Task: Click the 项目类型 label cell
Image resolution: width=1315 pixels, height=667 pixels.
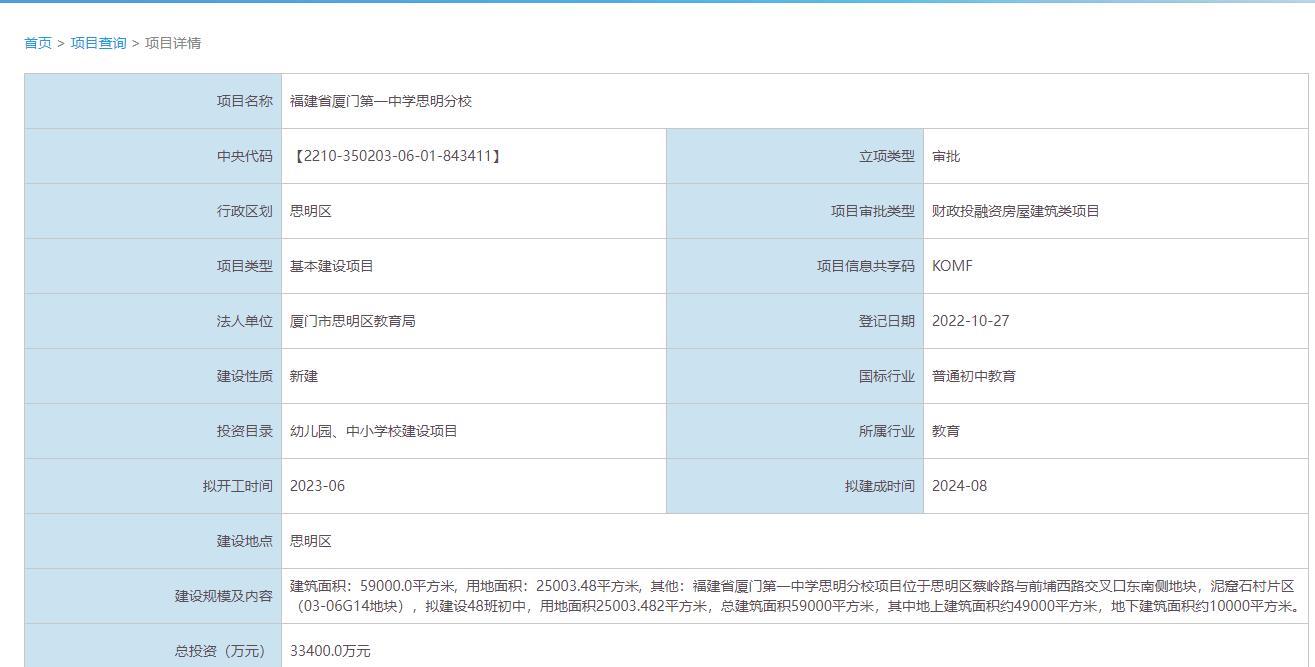Action: (153, 266)
